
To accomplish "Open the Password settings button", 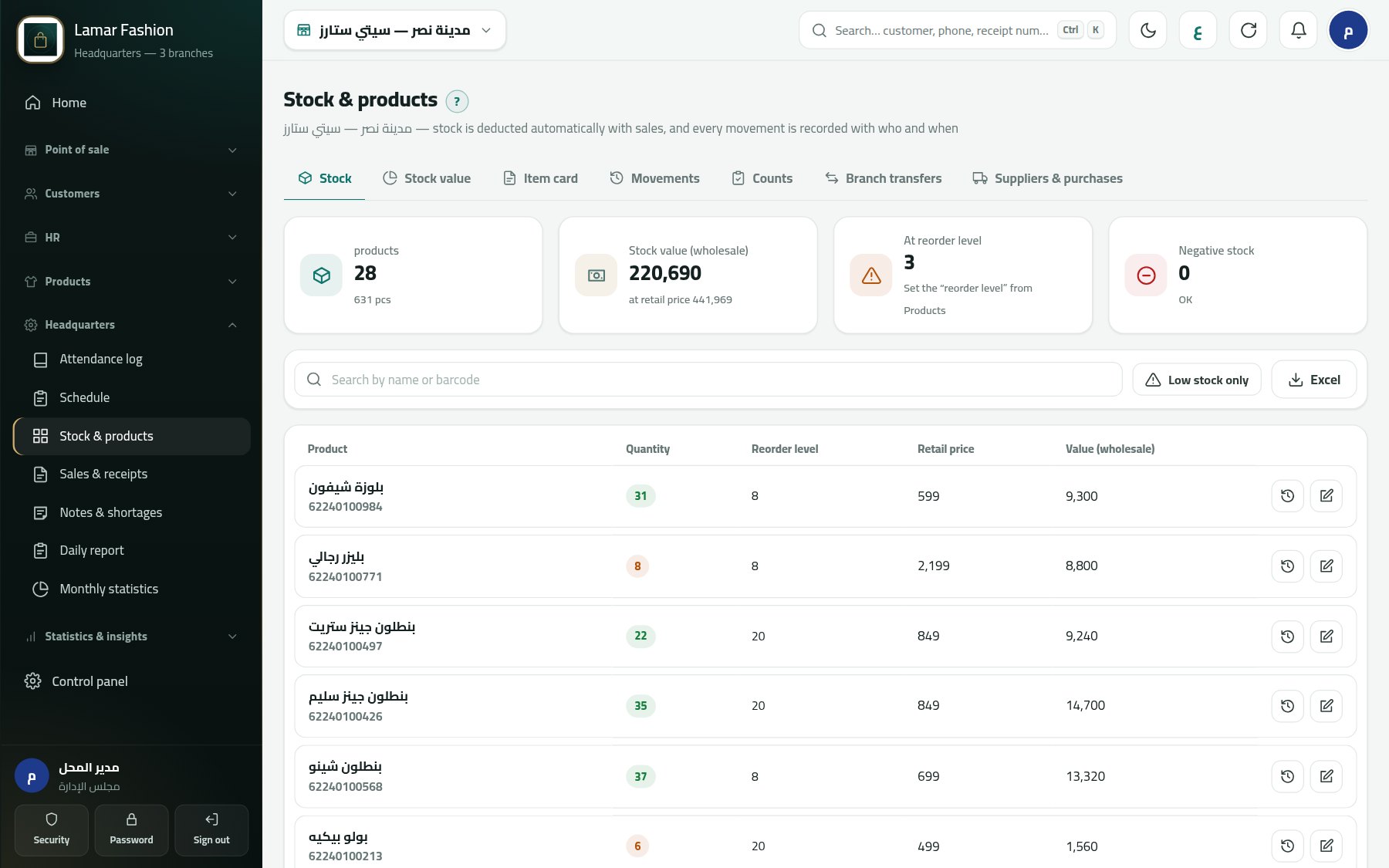I will (x=131, y=830).
